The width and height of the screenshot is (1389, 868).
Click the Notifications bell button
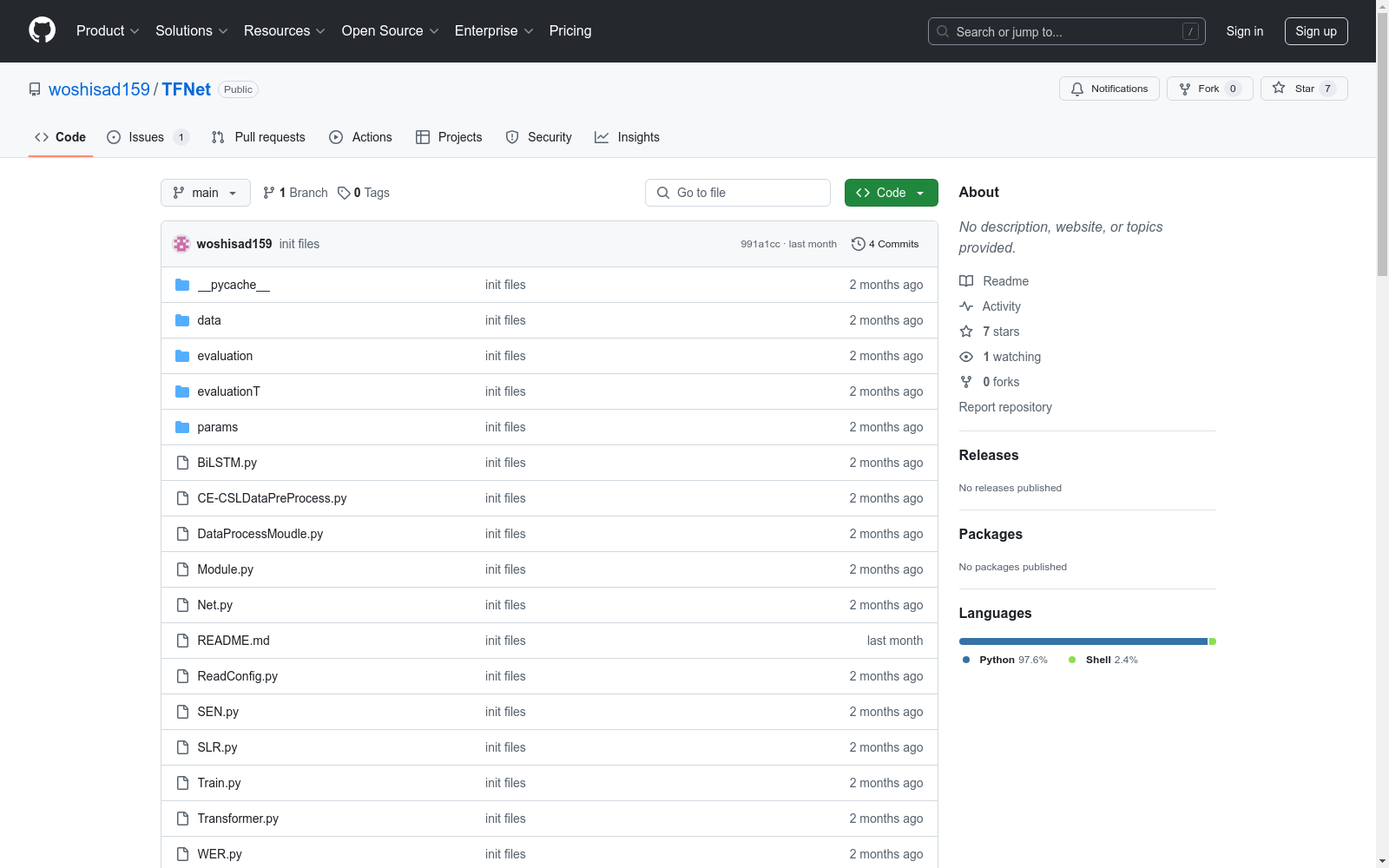tap(1109, 89)
